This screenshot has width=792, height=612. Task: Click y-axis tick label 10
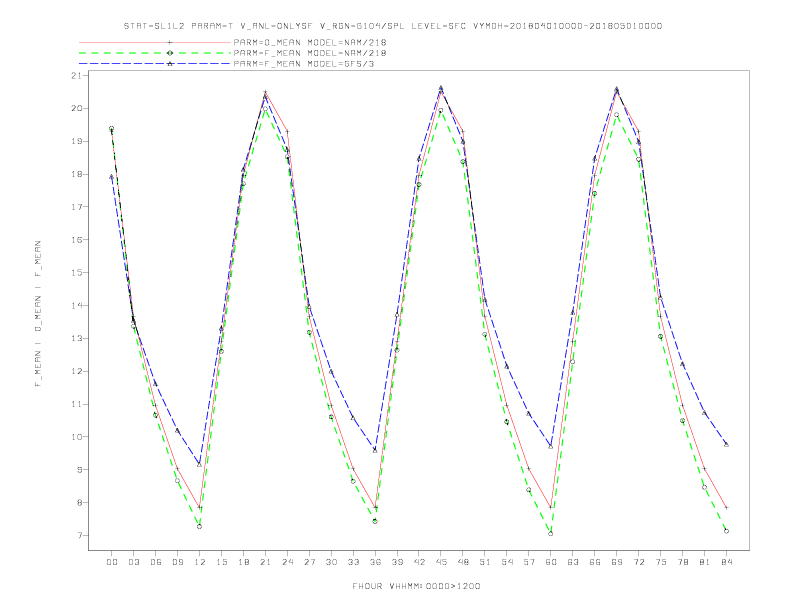pyautogui.click(x=77, y=437)
